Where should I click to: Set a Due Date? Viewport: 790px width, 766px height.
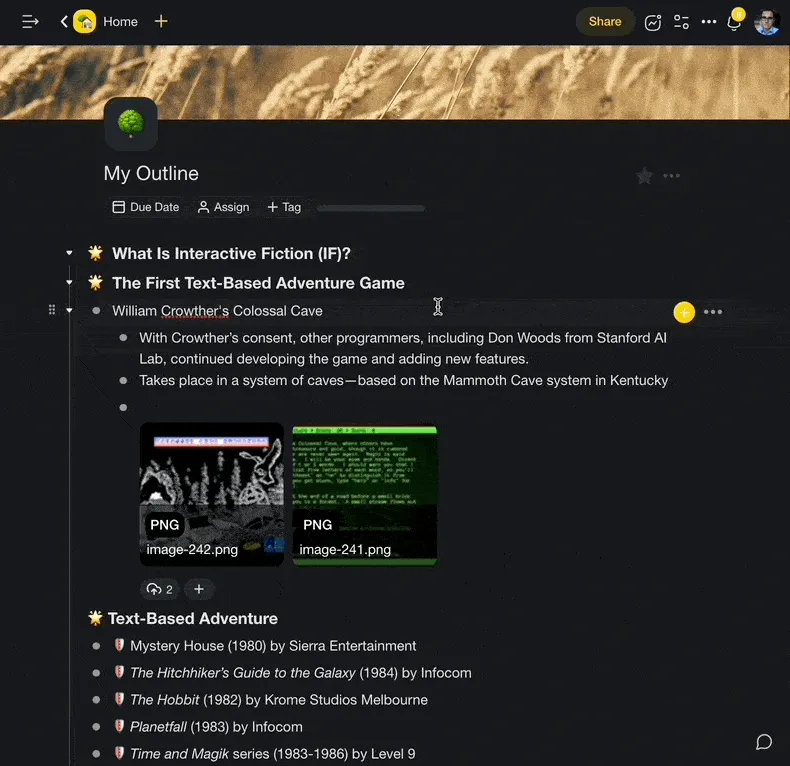[x=146, y=207]
